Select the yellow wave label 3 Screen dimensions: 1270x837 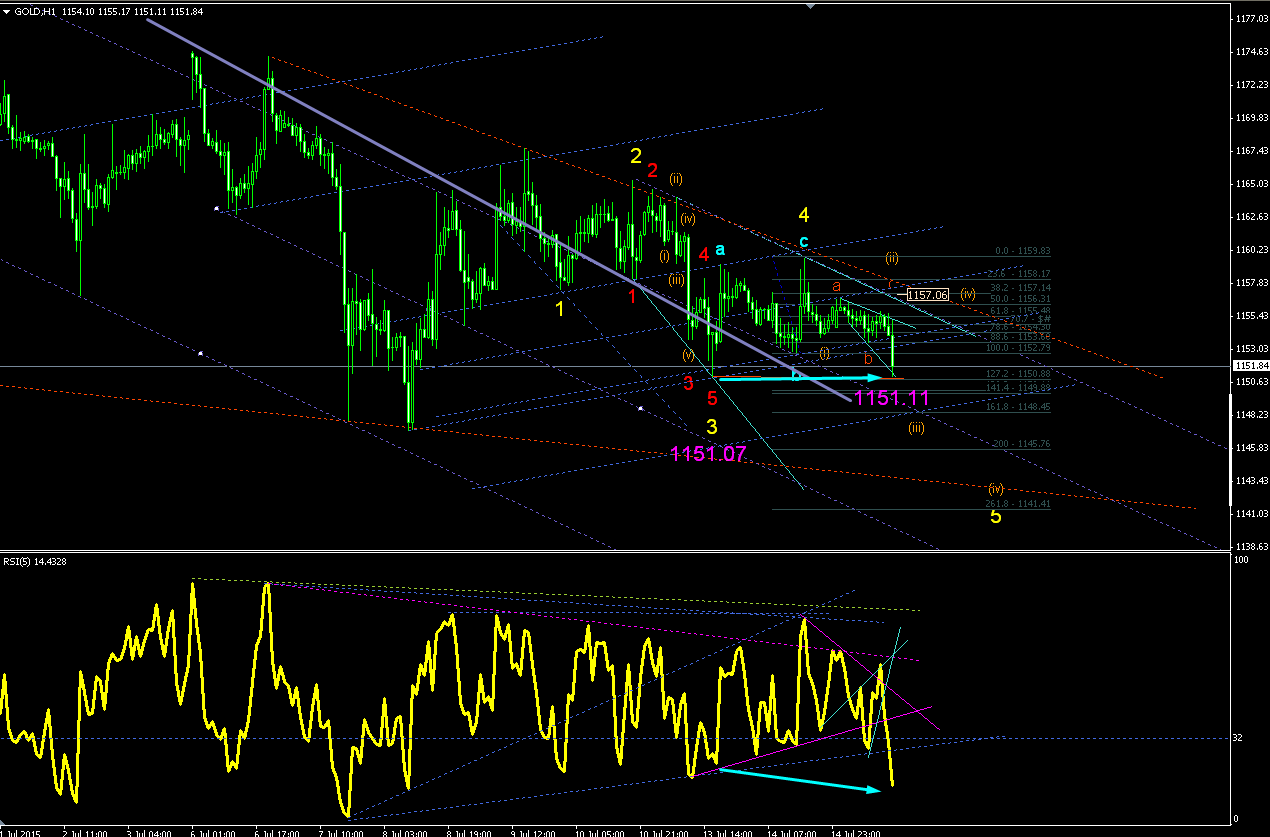(711, 426)
